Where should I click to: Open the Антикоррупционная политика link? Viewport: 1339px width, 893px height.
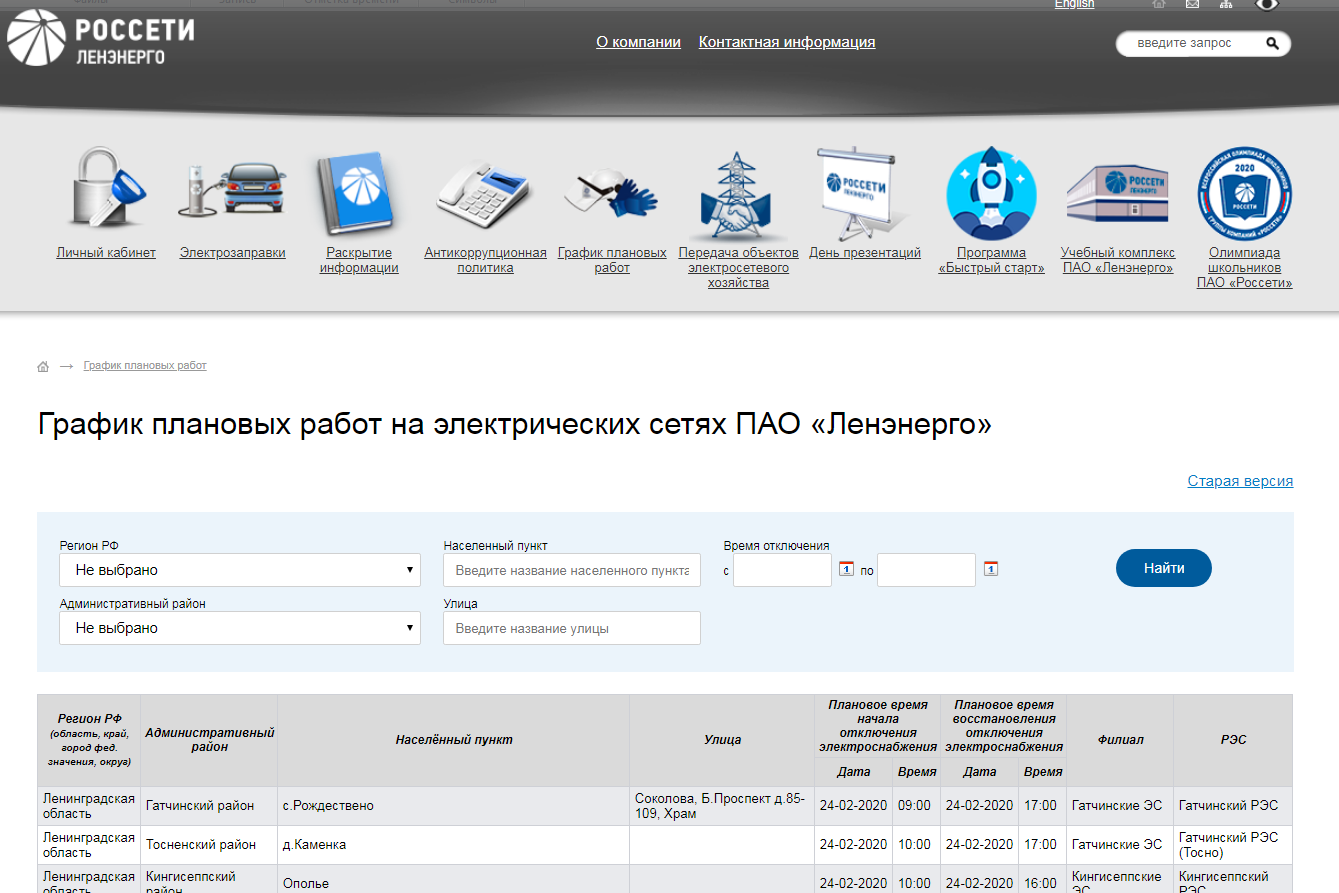click(x=485, y=260)
